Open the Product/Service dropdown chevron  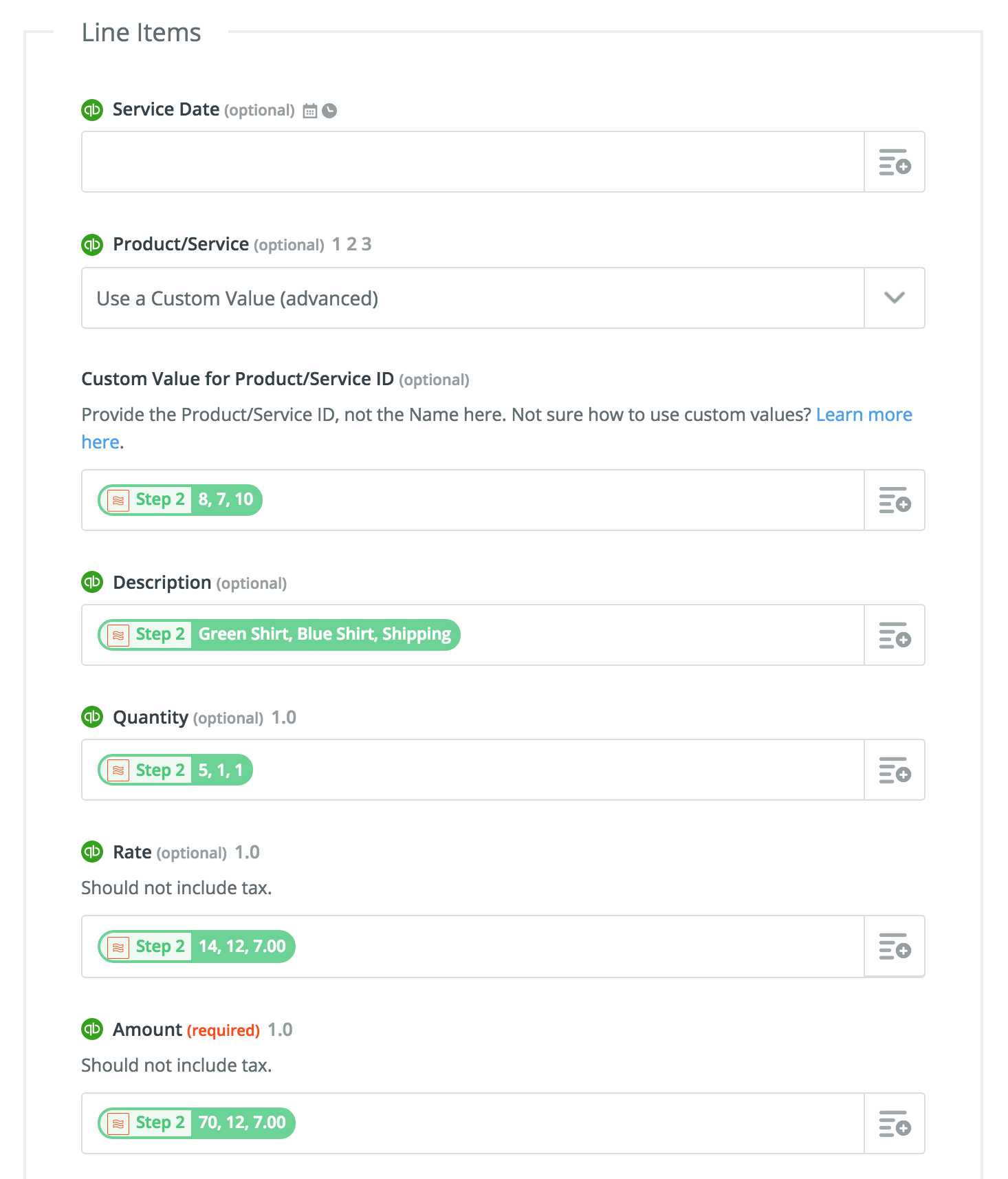(x=894, y=298)
